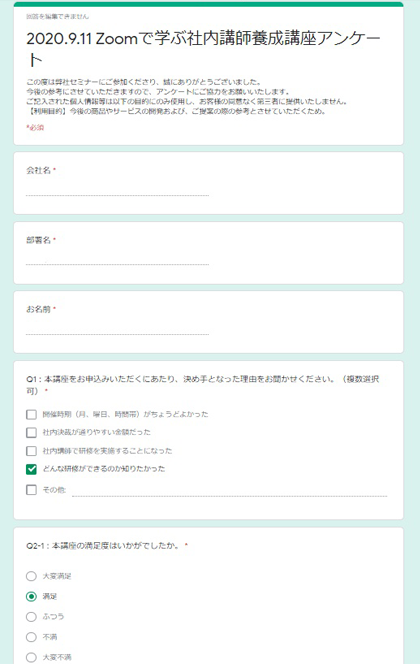Screen dimensions: 420x666
Task: Check the 開催時期がちょうどよかった checkbox
Action: (31, 414)
